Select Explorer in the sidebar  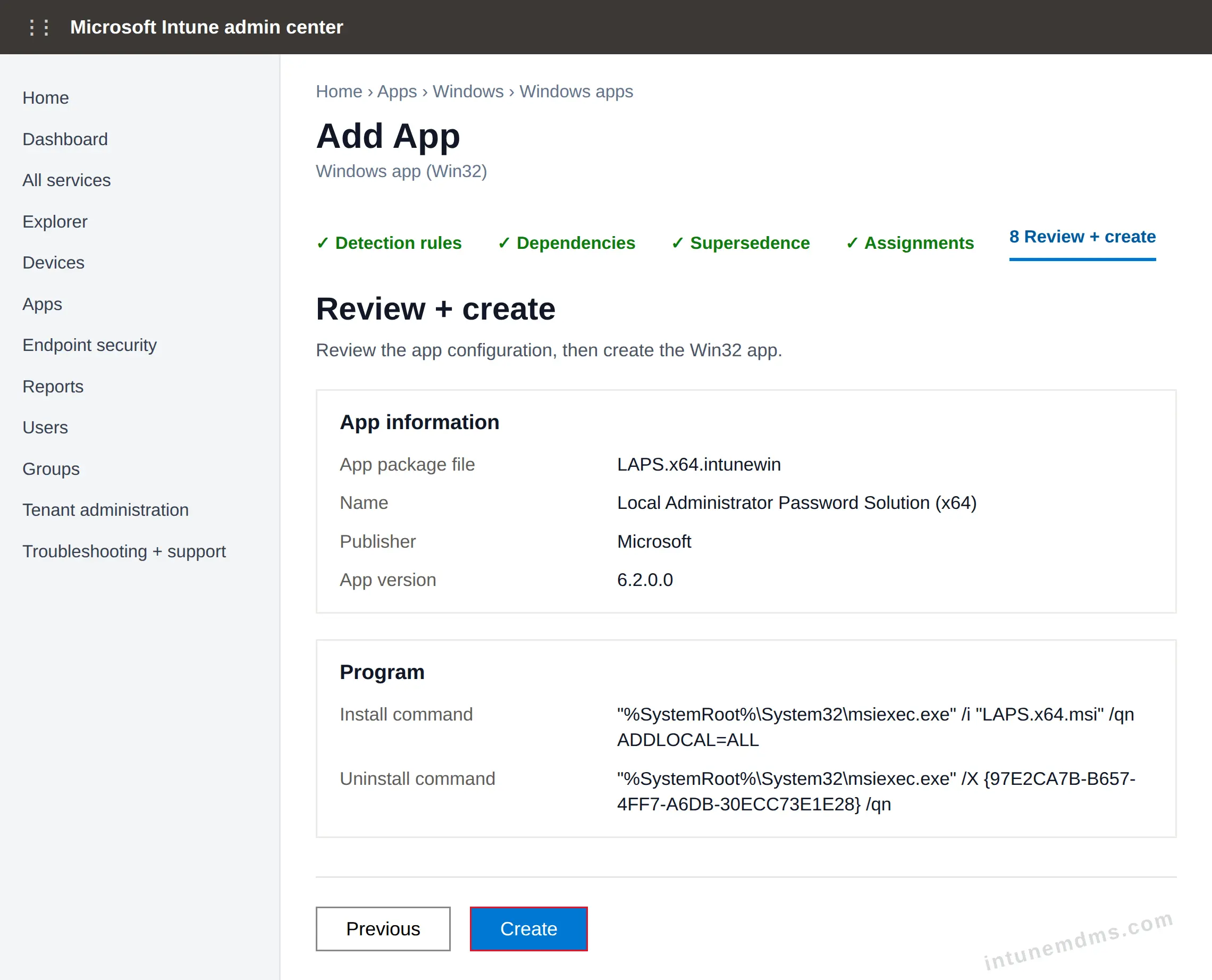(x=55, y=221)
